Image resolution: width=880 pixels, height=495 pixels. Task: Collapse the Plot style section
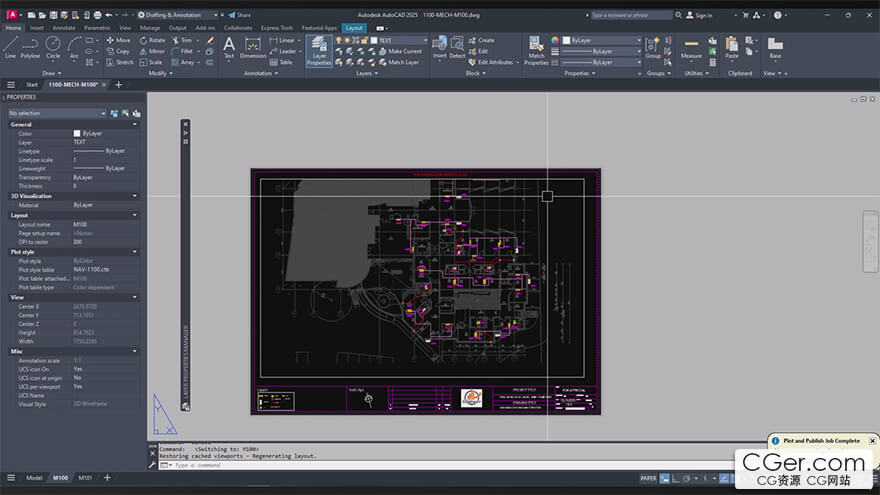(x=135, y=252)
